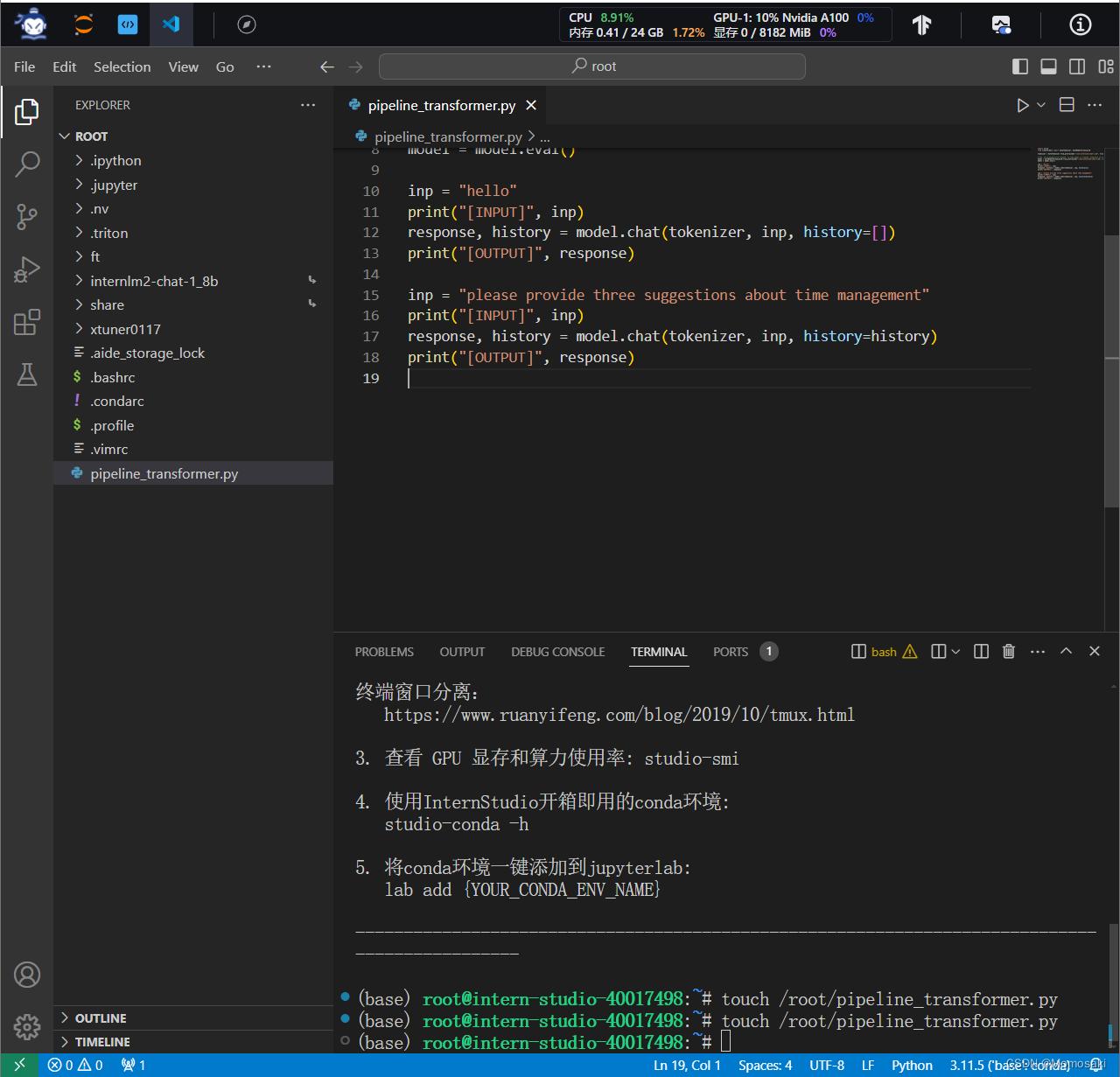Expand the OUTLINE section
The image size is (1120, 1077).
[193, 1018]
